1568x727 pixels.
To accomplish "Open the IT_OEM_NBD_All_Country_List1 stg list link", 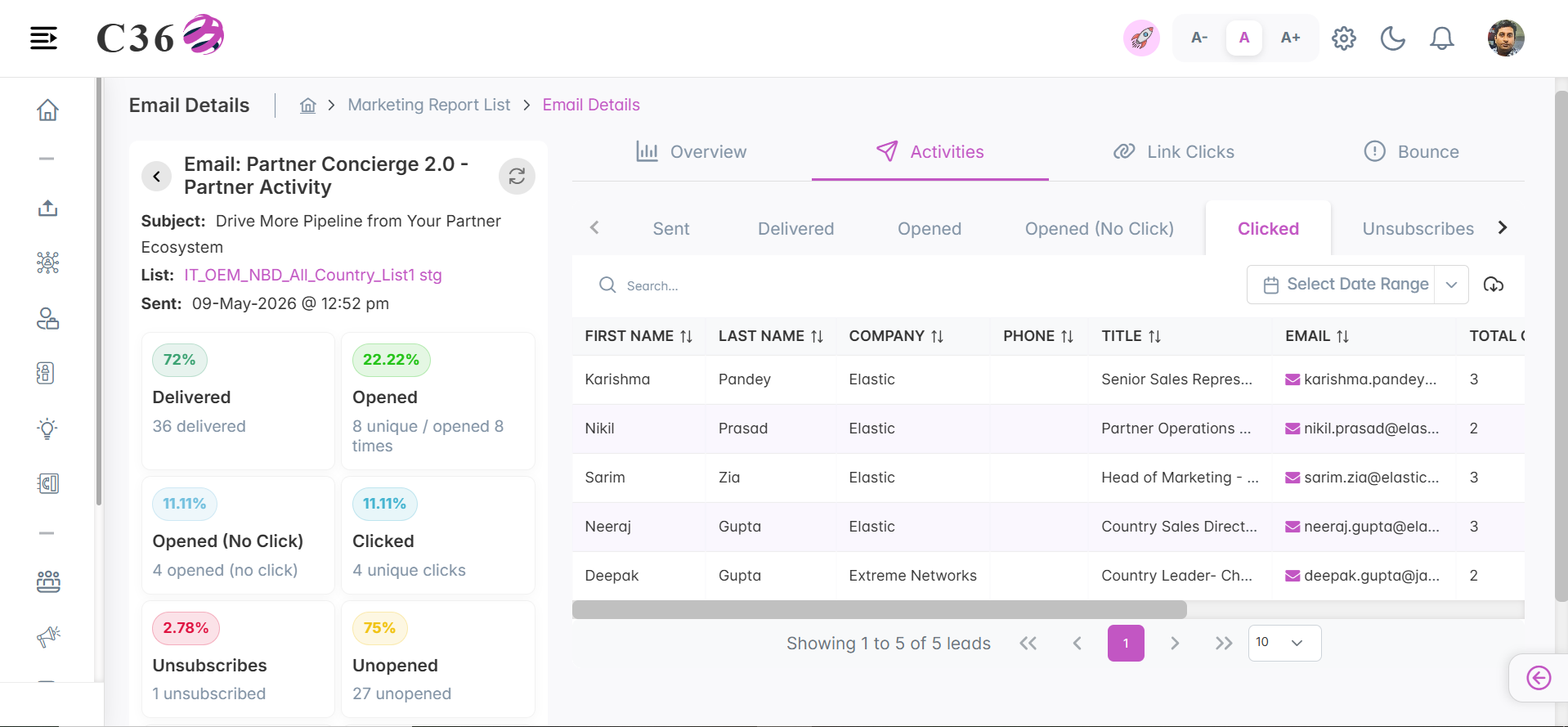I will (x=312, y=275).
